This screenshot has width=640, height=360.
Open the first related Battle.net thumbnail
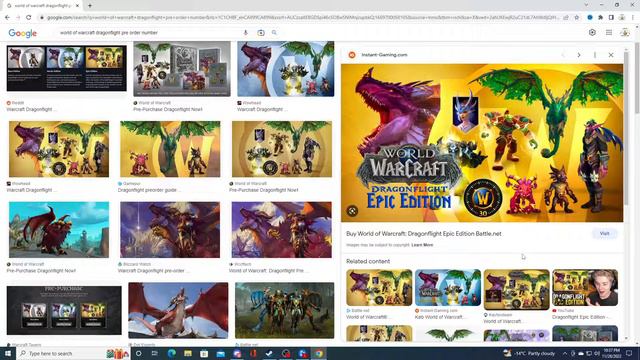[x=379, y=287]
